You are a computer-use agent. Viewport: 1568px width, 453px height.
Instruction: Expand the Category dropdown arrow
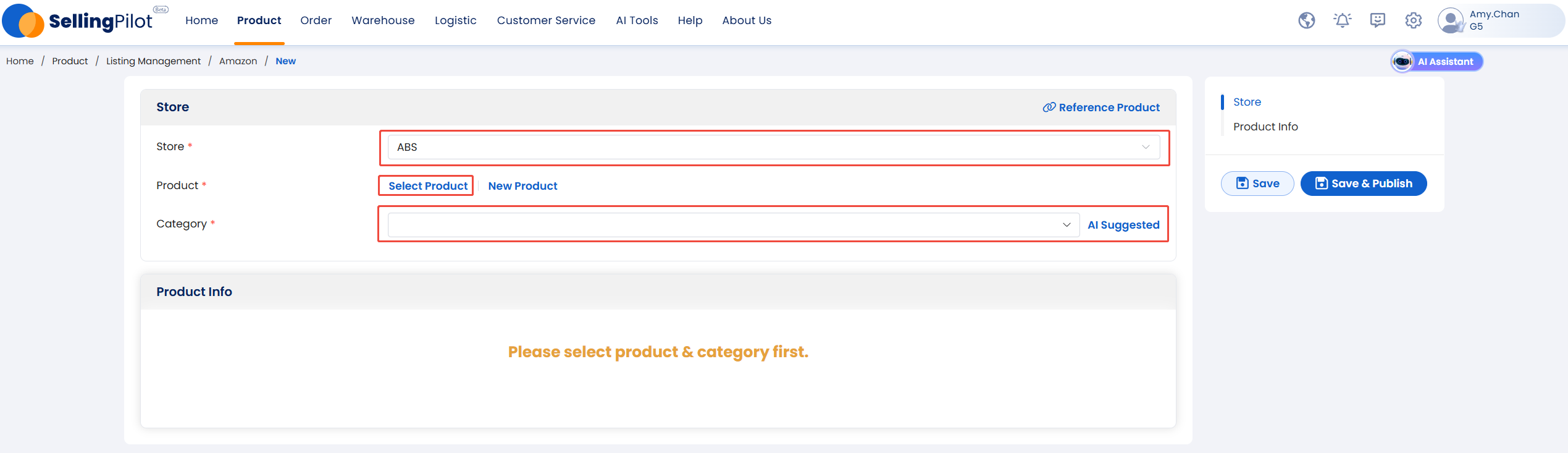click(1066, 225)
